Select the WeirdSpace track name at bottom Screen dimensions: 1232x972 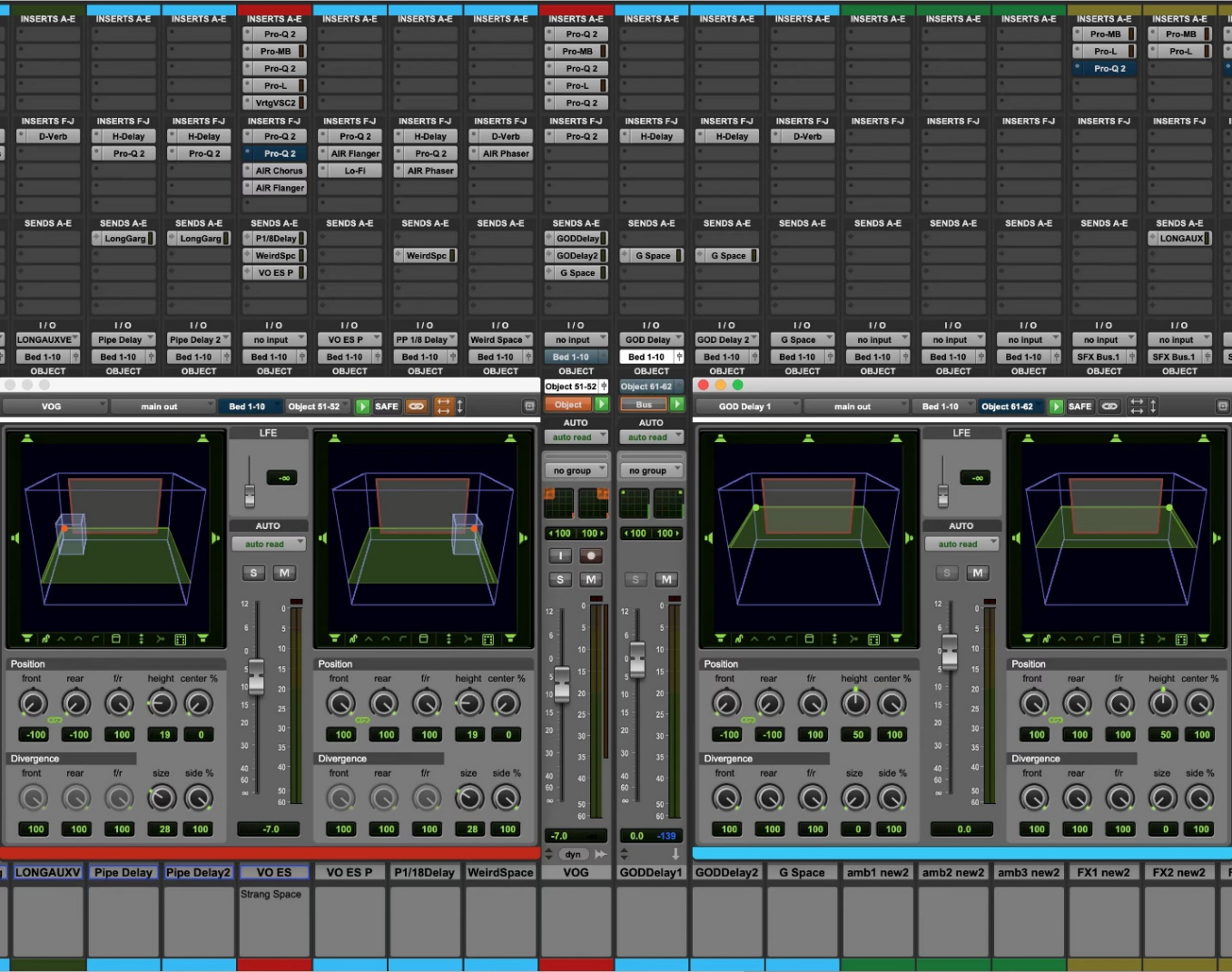(500, 872)
